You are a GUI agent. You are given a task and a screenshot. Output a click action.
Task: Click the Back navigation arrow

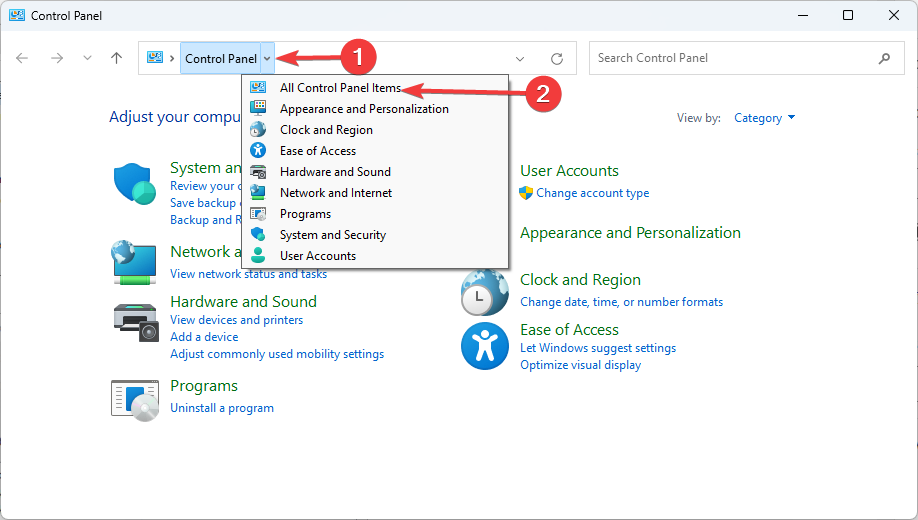(22, 58)
